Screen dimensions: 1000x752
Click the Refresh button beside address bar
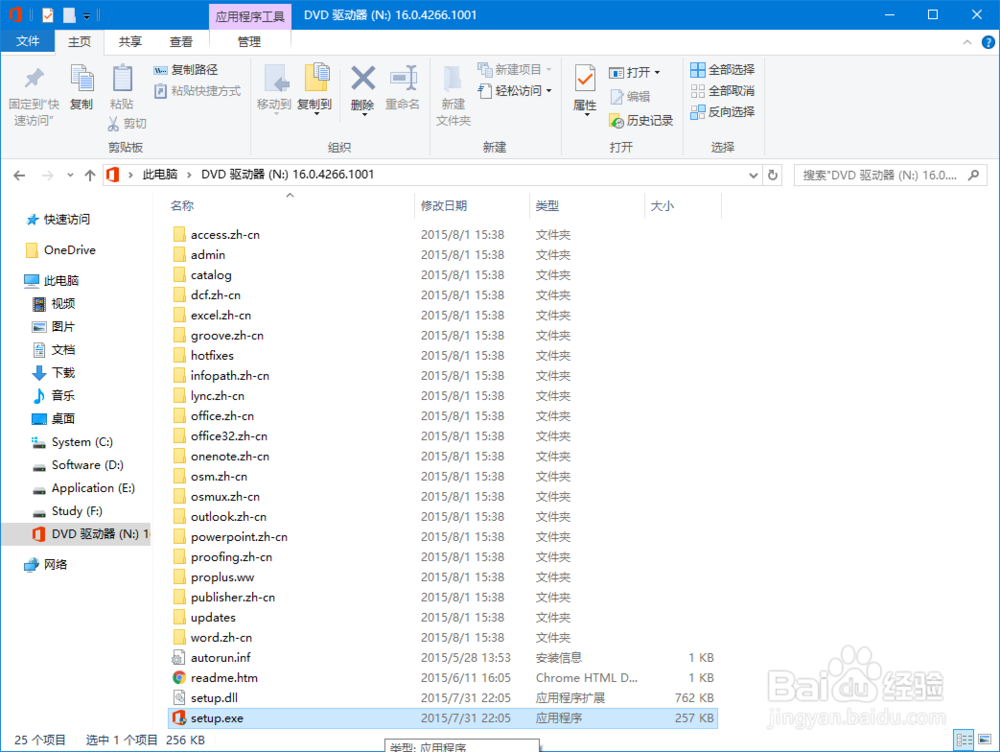point(773,175)
